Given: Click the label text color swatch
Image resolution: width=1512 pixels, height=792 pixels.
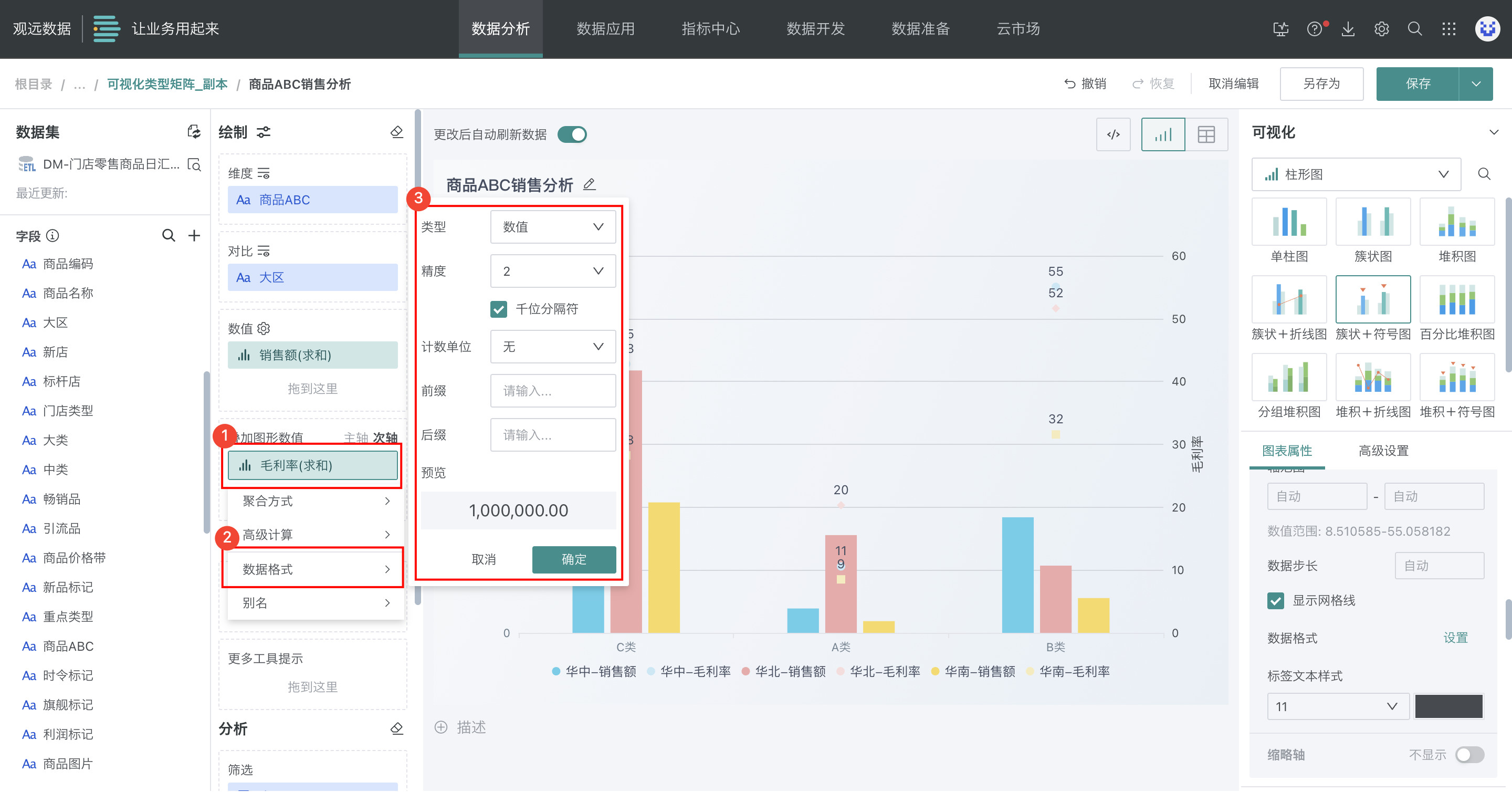Looking at the screenshot, I should tap(1448, 706).
